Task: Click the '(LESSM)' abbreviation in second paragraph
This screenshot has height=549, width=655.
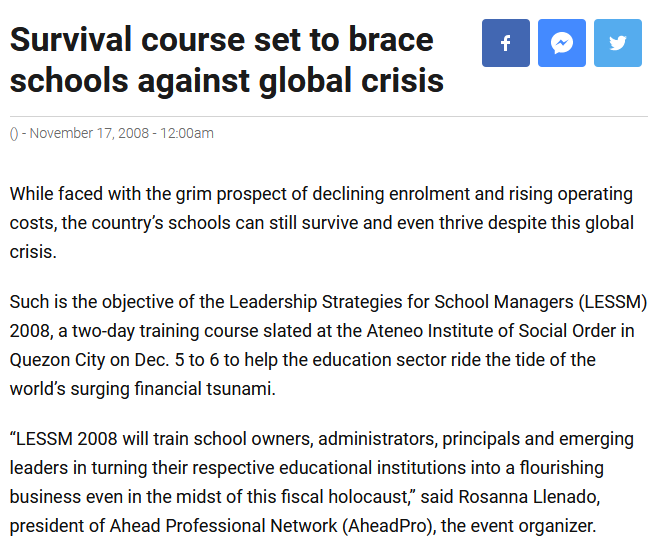Action: pos(613,302)
